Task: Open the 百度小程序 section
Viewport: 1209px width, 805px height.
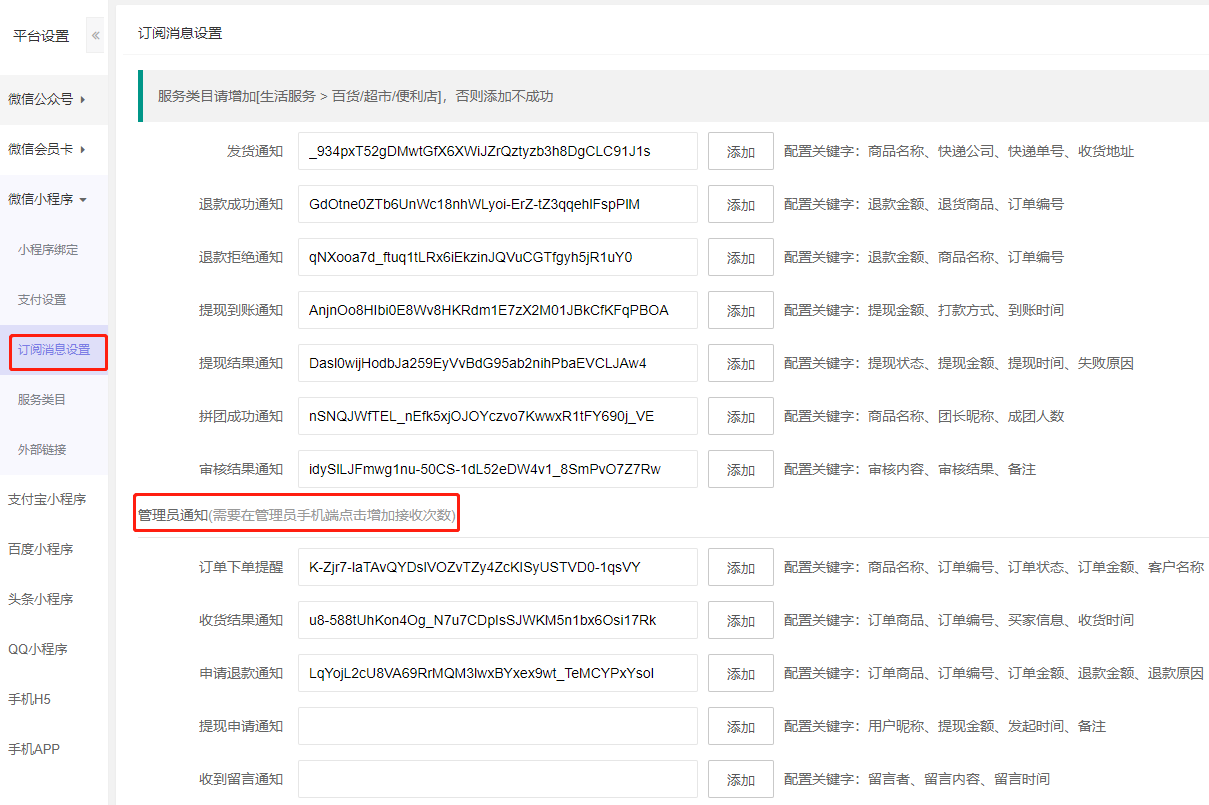Action: coord(41,549)
